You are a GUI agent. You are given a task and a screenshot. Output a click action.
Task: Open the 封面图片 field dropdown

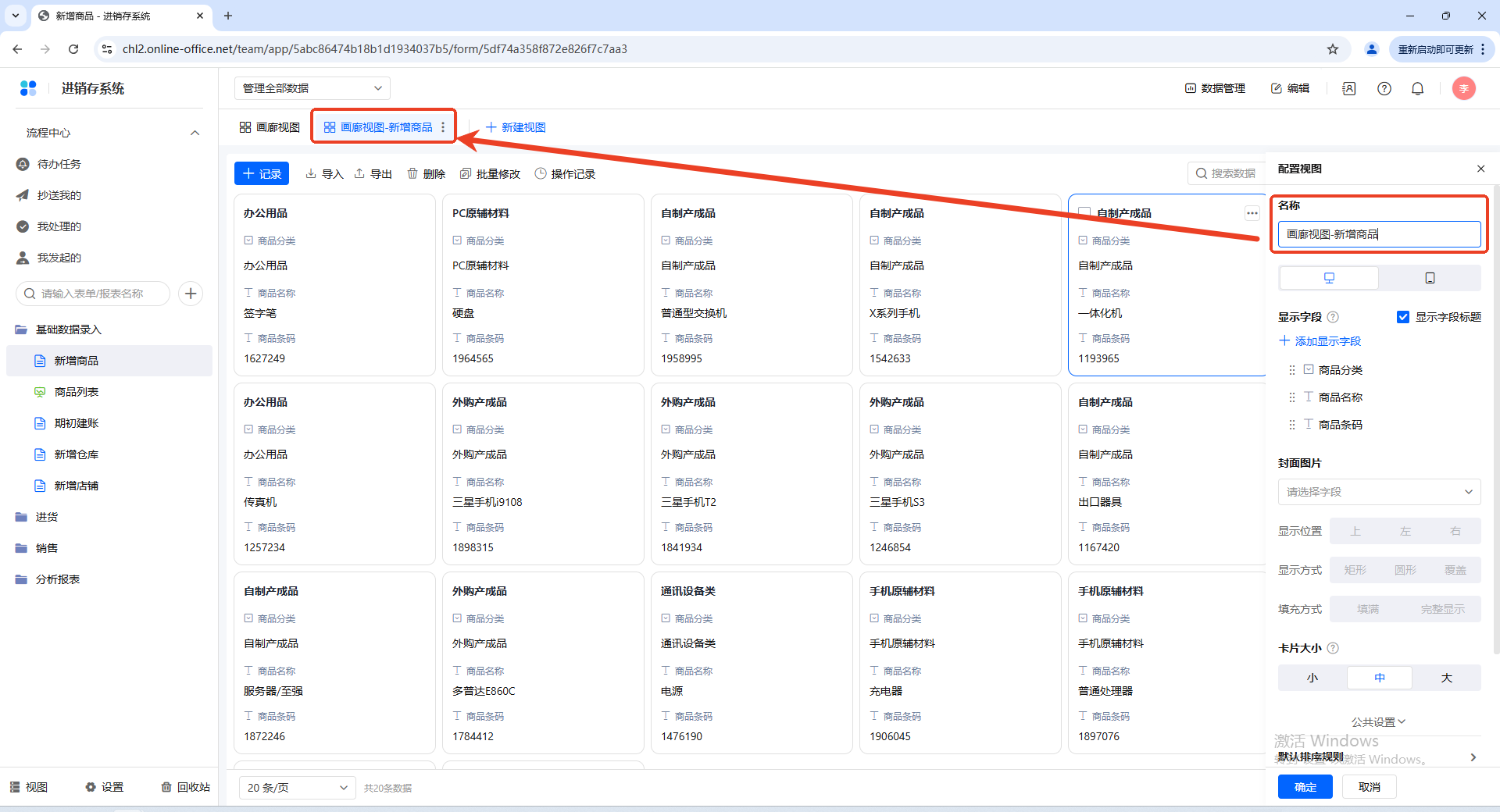pyautogui.click(x=1379, y=492)
